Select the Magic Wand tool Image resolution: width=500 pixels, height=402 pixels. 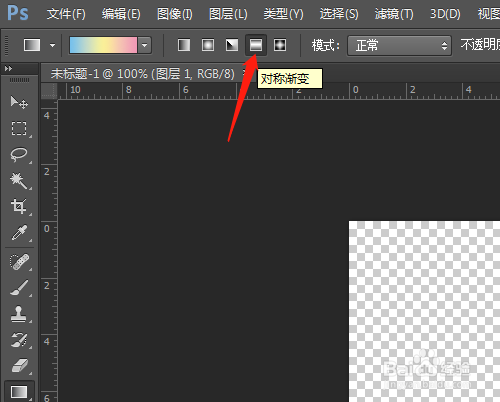(x=19, y=180)
